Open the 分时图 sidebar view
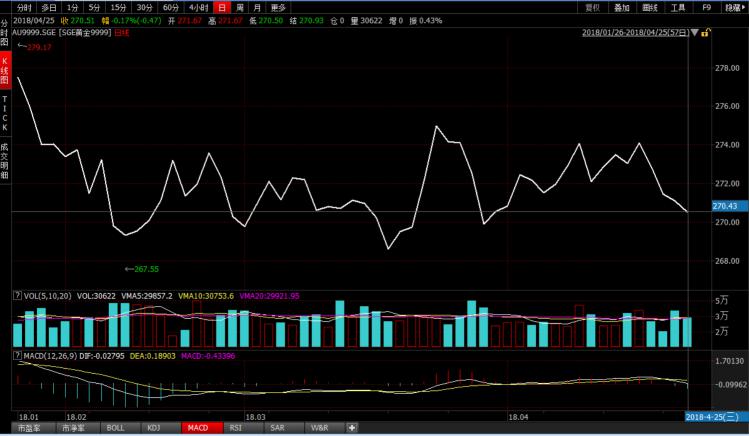 (x=5, y=33)
